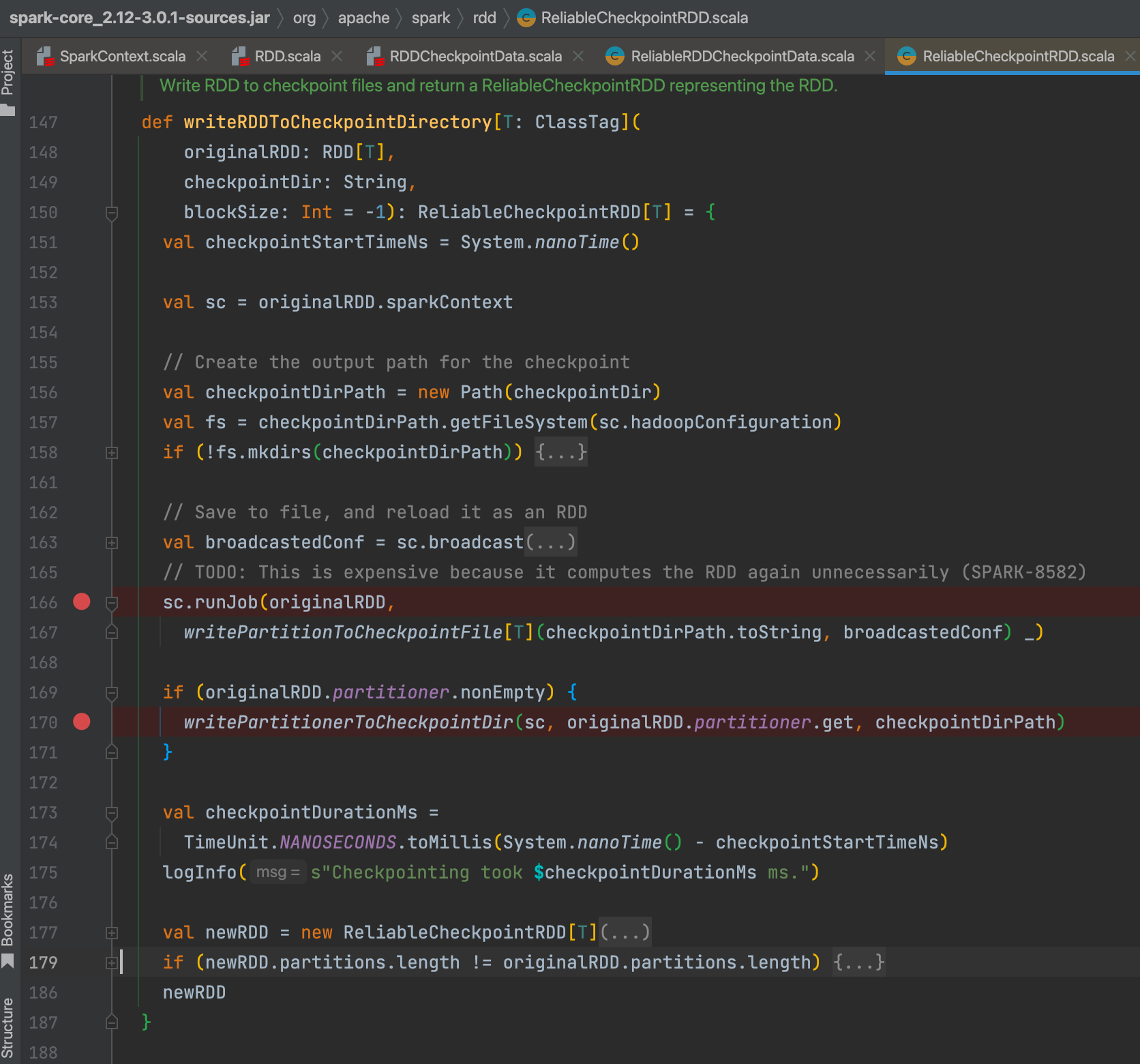Click writeRDDToCheckpointDirectory method name
The width and height of the screenshot is (1140, 1064).
point(337,122)
